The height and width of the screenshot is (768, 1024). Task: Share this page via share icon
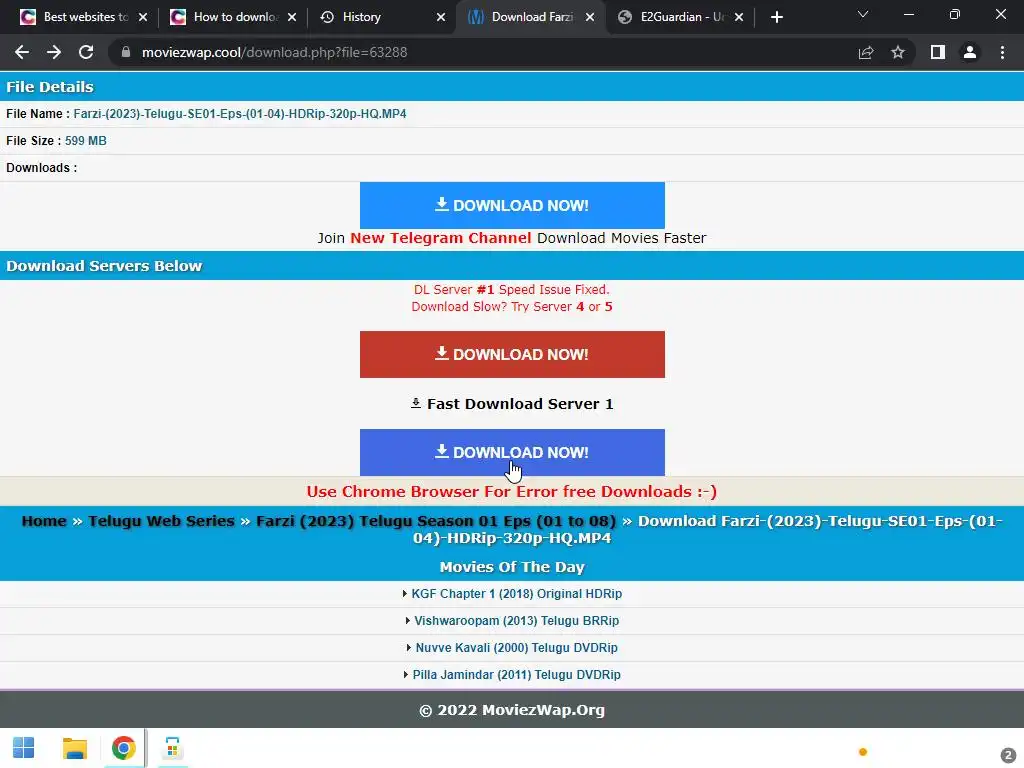pyautogui.click(x=866, y=52)
